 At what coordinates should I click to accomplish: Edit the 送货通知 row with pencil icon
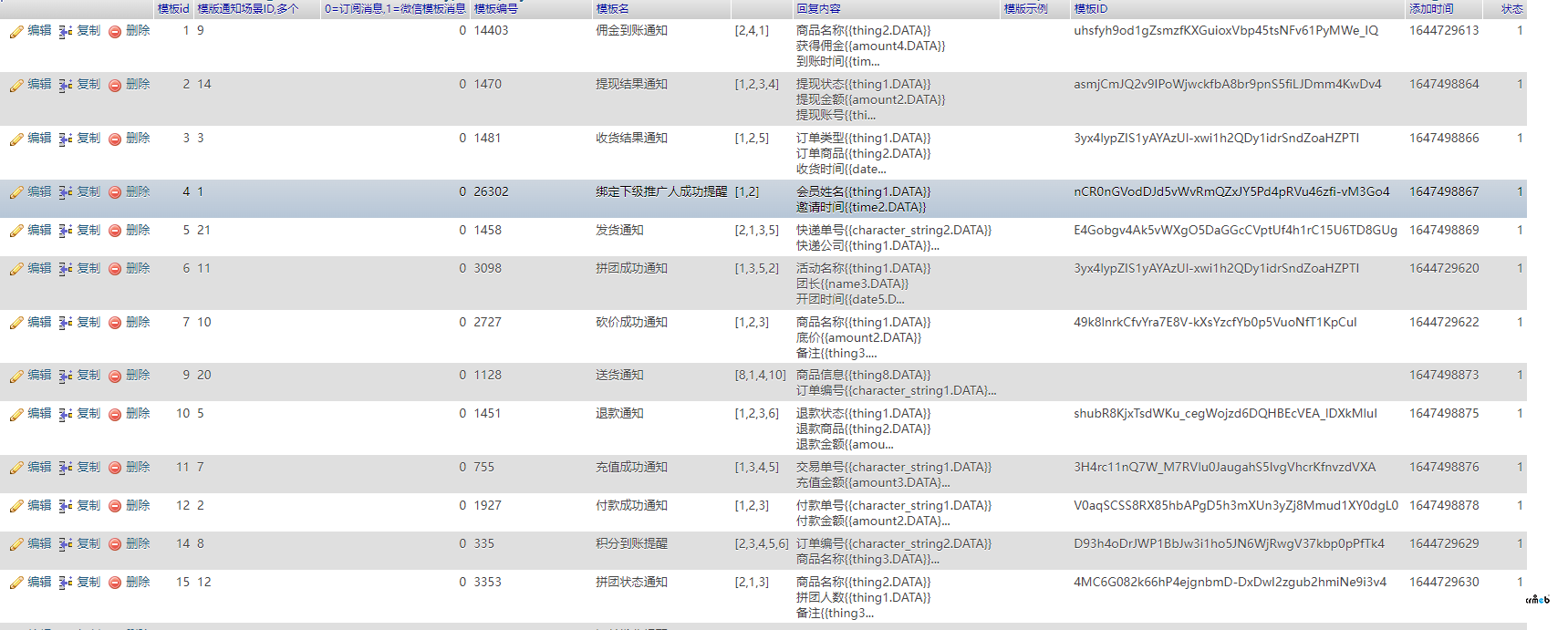tap(16, 377)
